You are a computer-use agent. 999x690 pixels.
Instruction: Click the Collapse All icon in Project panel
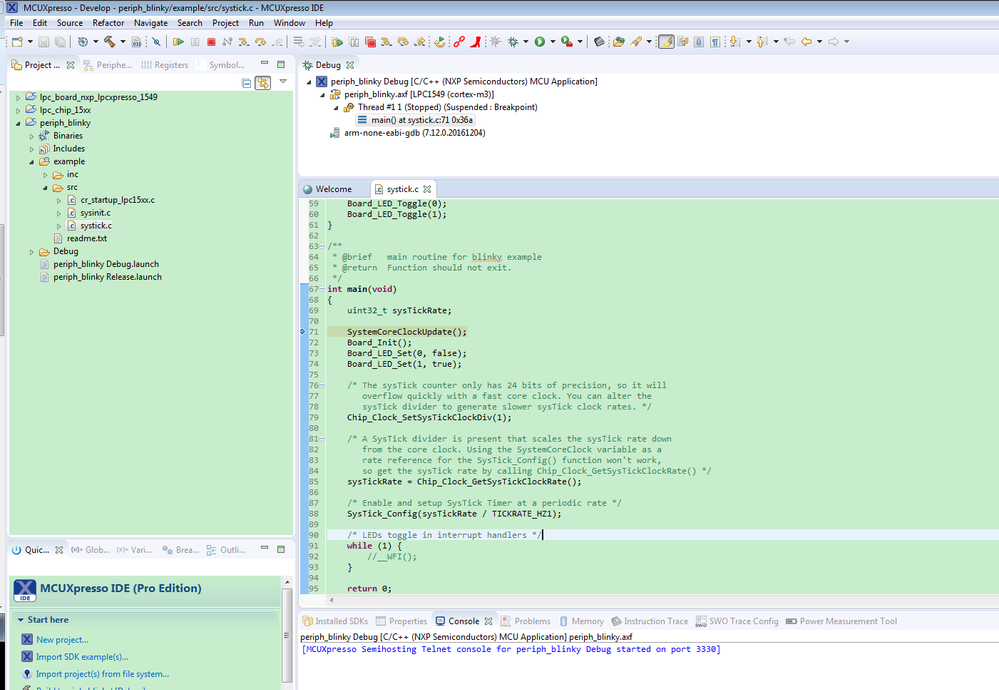[246, 83]
